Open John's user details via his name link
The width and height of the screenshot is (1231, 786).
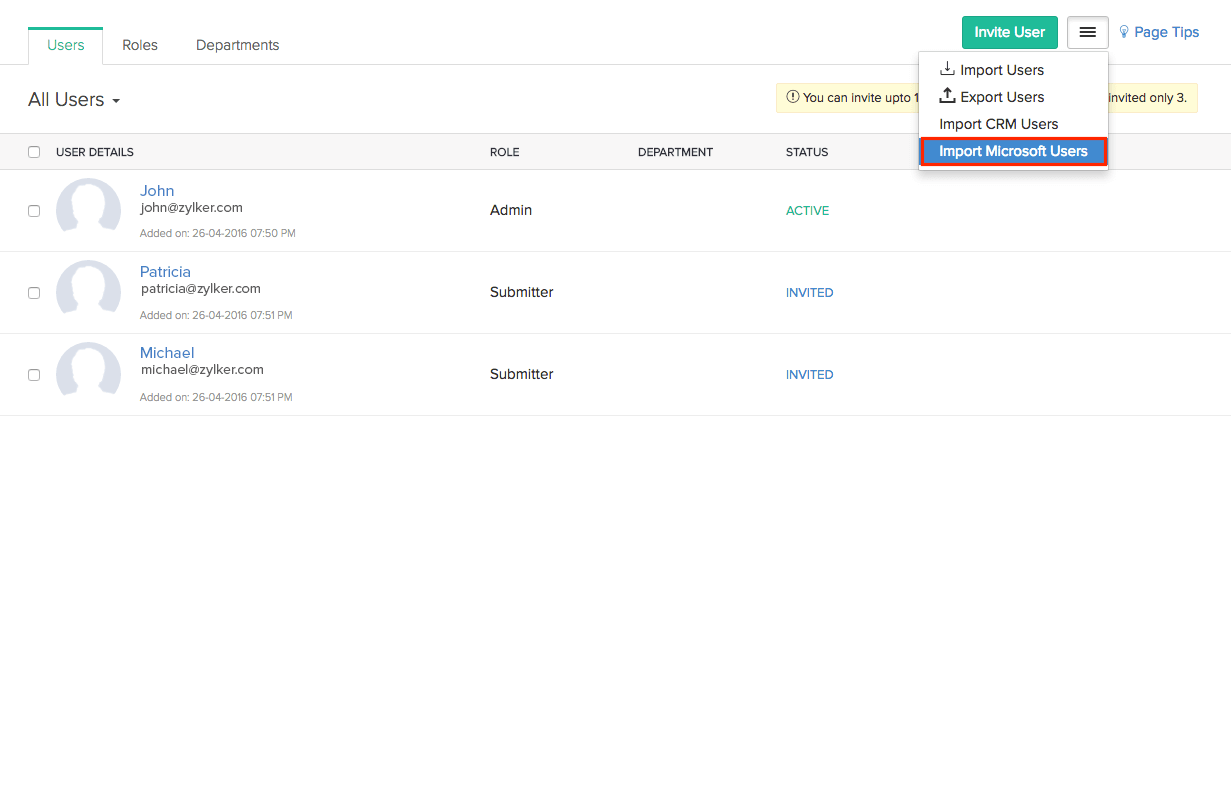click(157, 190)
